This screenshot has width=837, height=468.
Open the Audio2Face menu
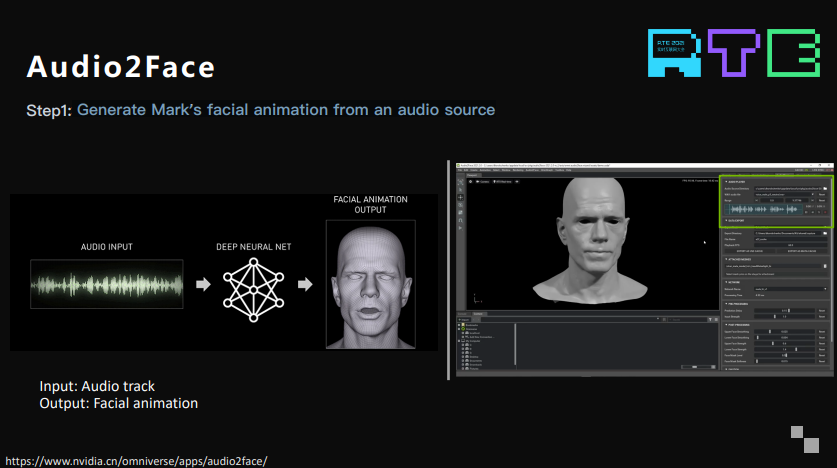pyautogui.click(x=532, y=170)
